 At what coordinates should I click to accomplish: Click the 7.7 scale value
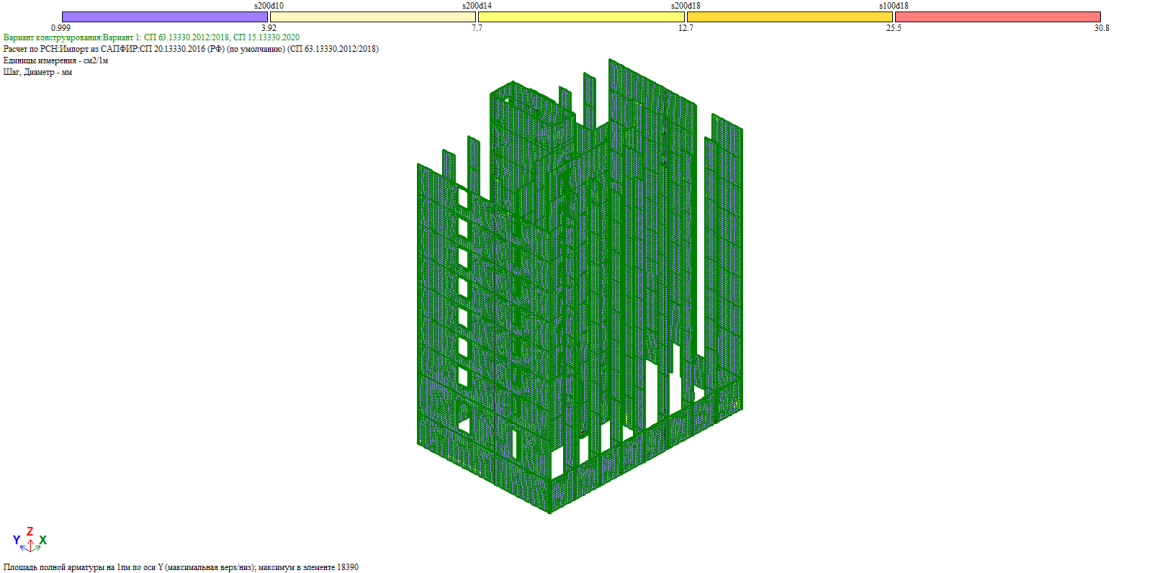[x=477, y=28]
